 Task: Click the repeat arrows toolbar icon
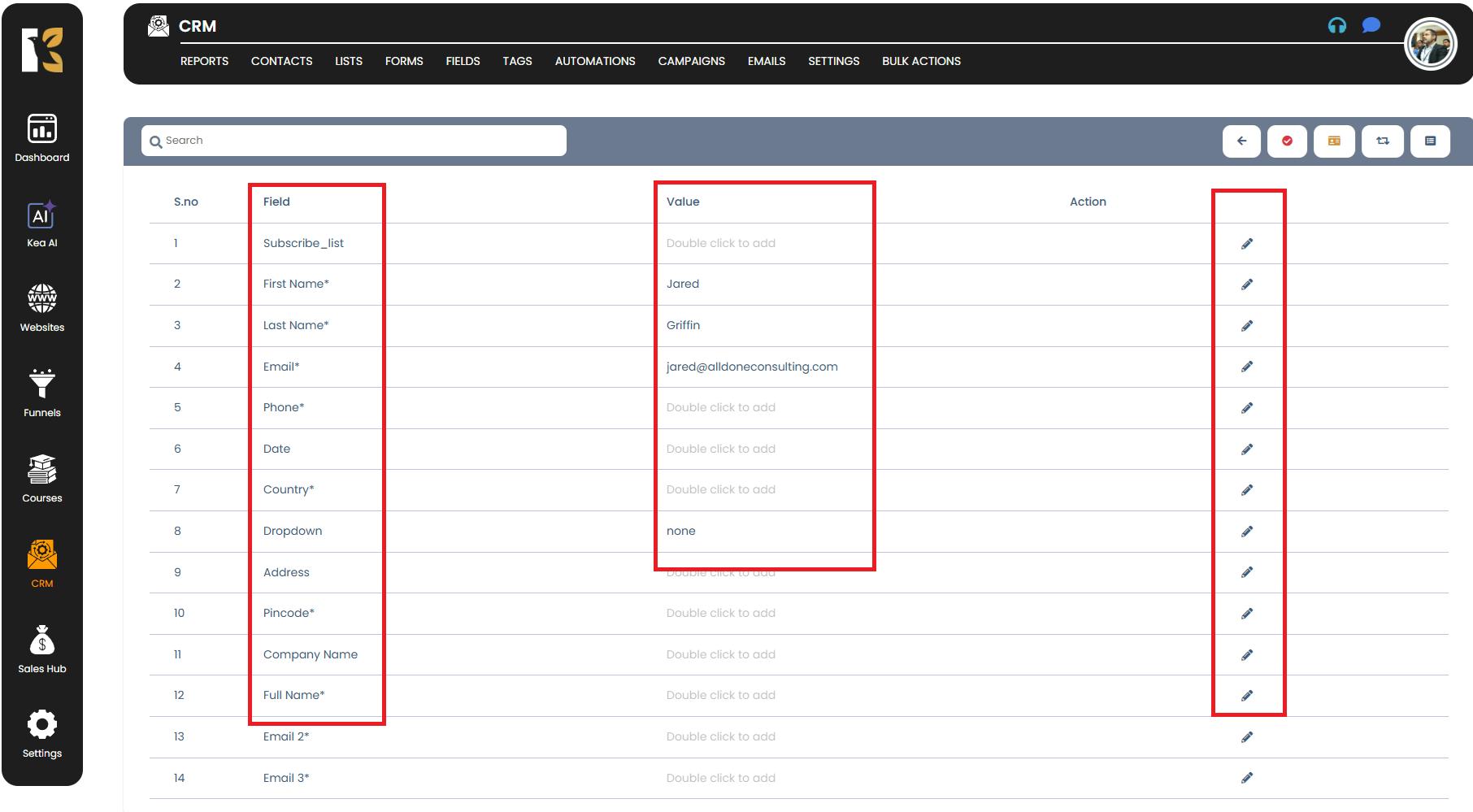pos(1382,141)
